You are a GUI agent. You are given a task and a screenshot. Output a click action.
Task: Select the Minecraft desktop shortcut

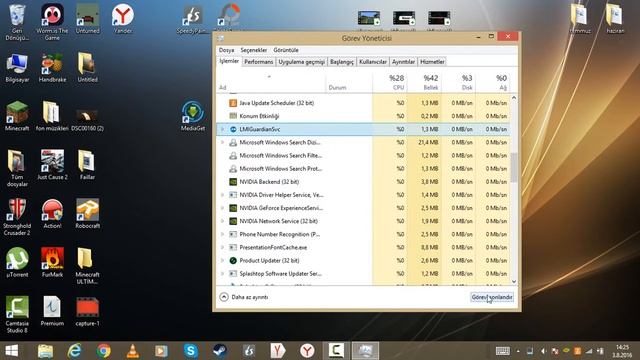[x=17, y=116]
